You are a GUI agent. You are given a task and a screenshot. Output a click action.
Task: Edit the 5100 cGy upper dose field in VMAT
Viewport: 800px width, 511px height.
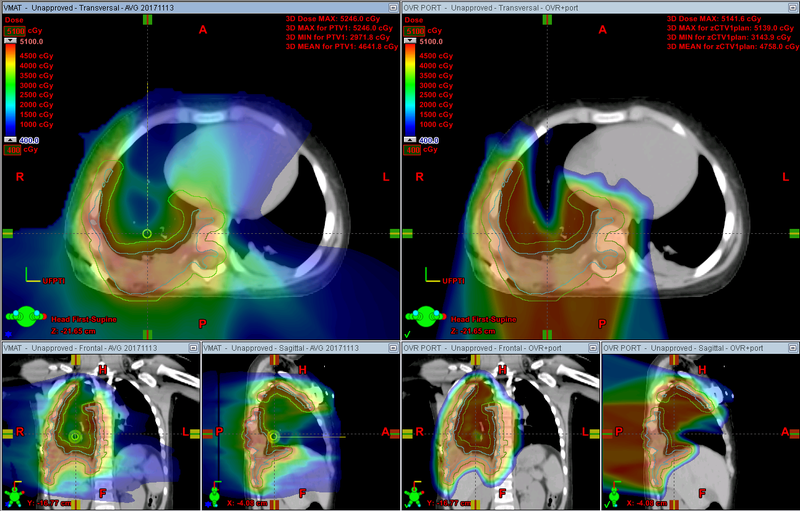click(15, 31)
